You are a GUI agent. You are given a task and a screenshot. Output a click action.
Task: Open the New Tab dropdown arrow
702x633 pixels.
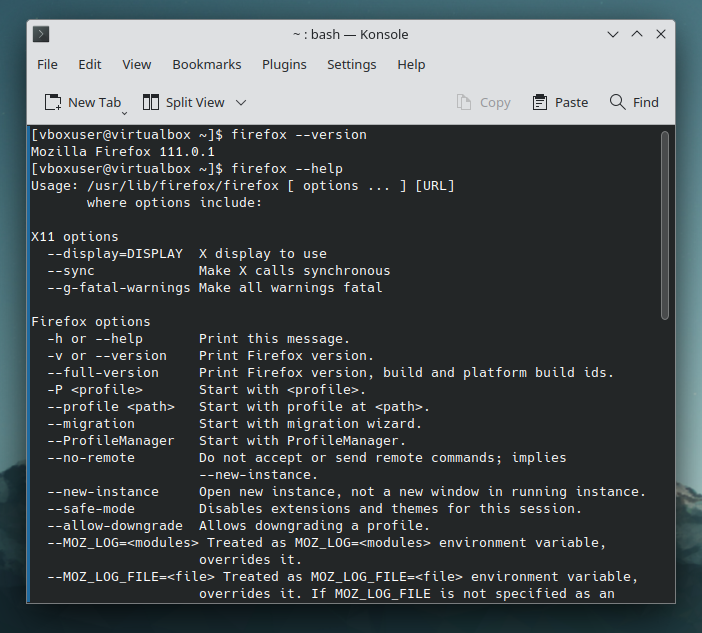(124, 113)
